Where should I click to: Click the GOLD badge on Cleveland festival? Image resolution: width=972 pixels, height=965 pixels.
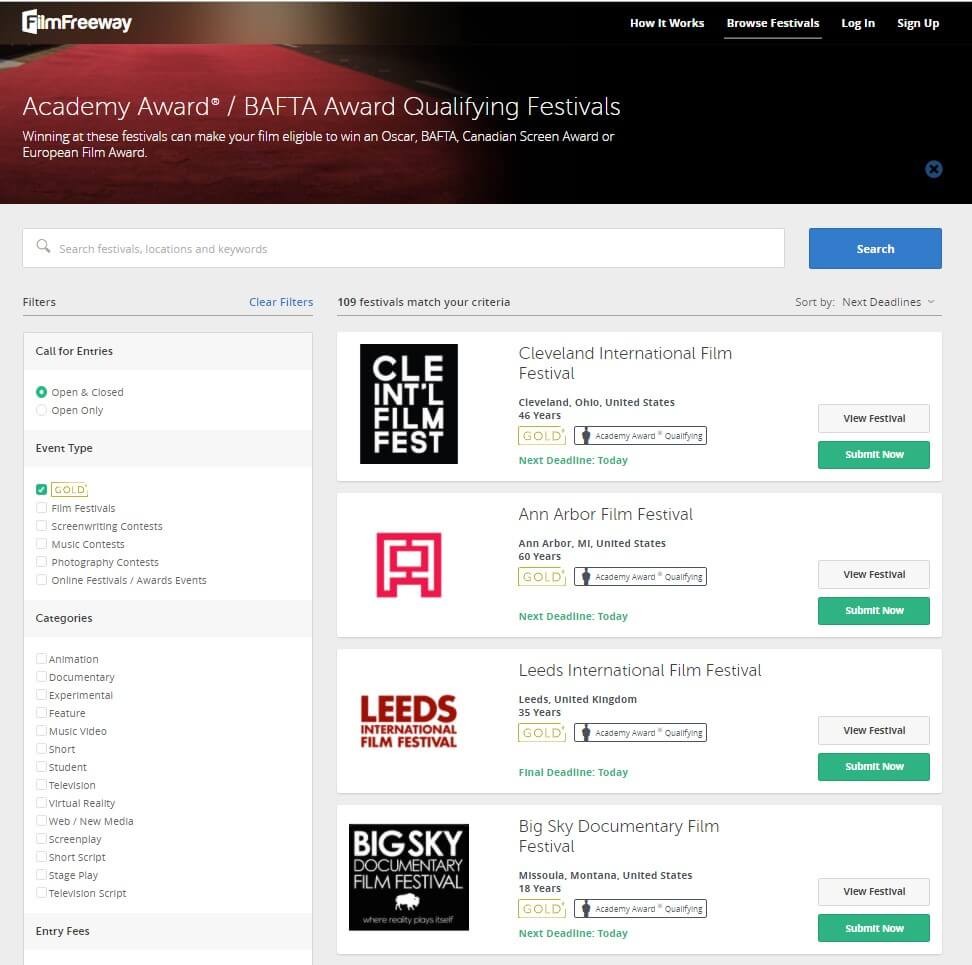[x=542, y=436]
